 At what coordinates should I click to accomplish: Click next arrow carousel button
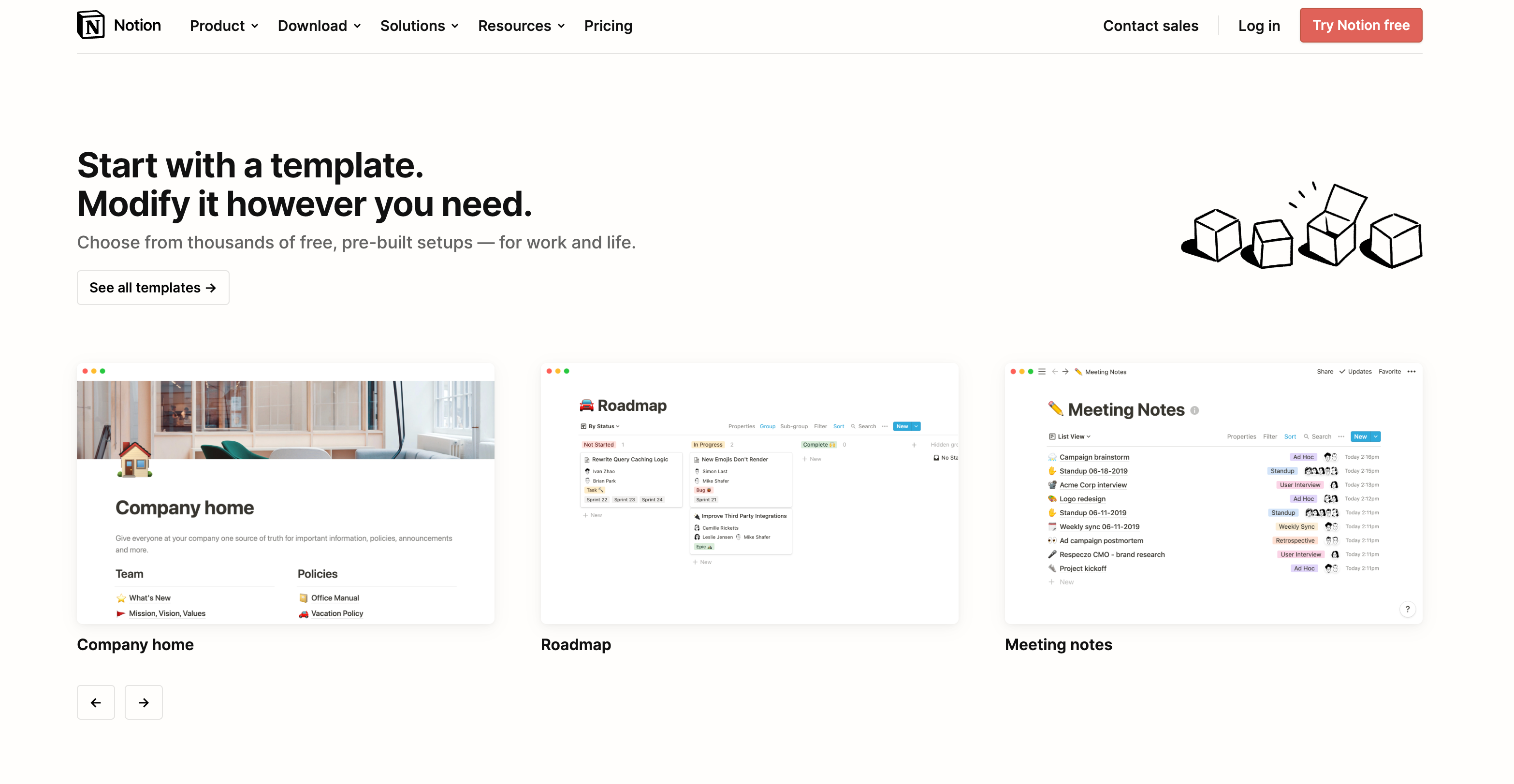[144, 702]
